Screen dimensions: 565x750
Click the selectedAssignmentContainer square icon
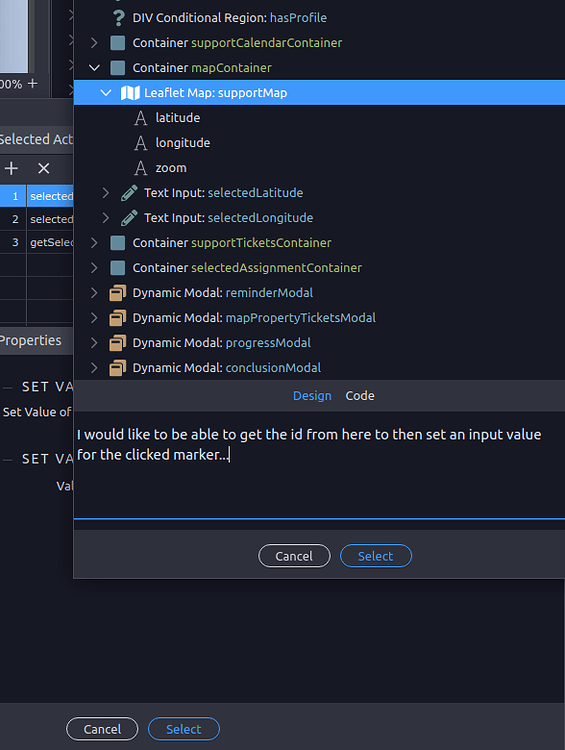(x=118, y=268)
